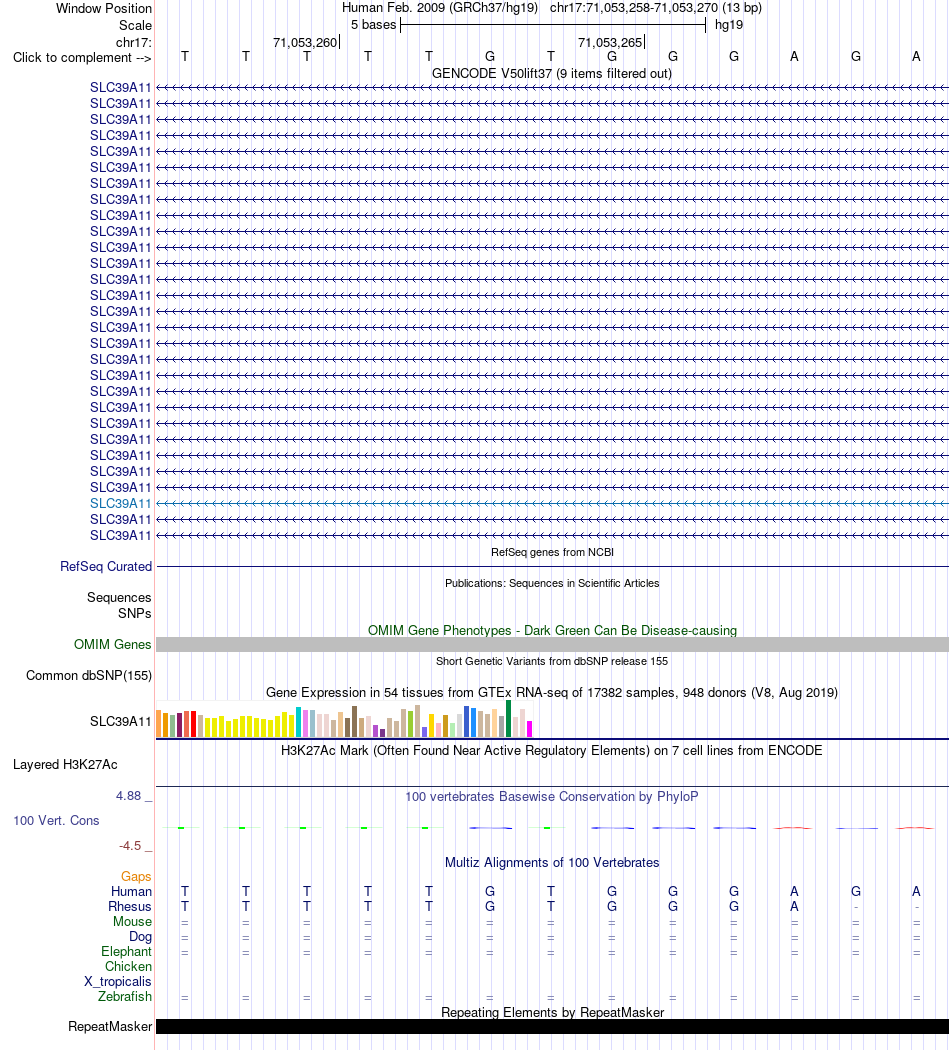The image size is (950, 1050).
Task: Click the cyan bar in the GTEx chart
Action: tap(299, 722)
